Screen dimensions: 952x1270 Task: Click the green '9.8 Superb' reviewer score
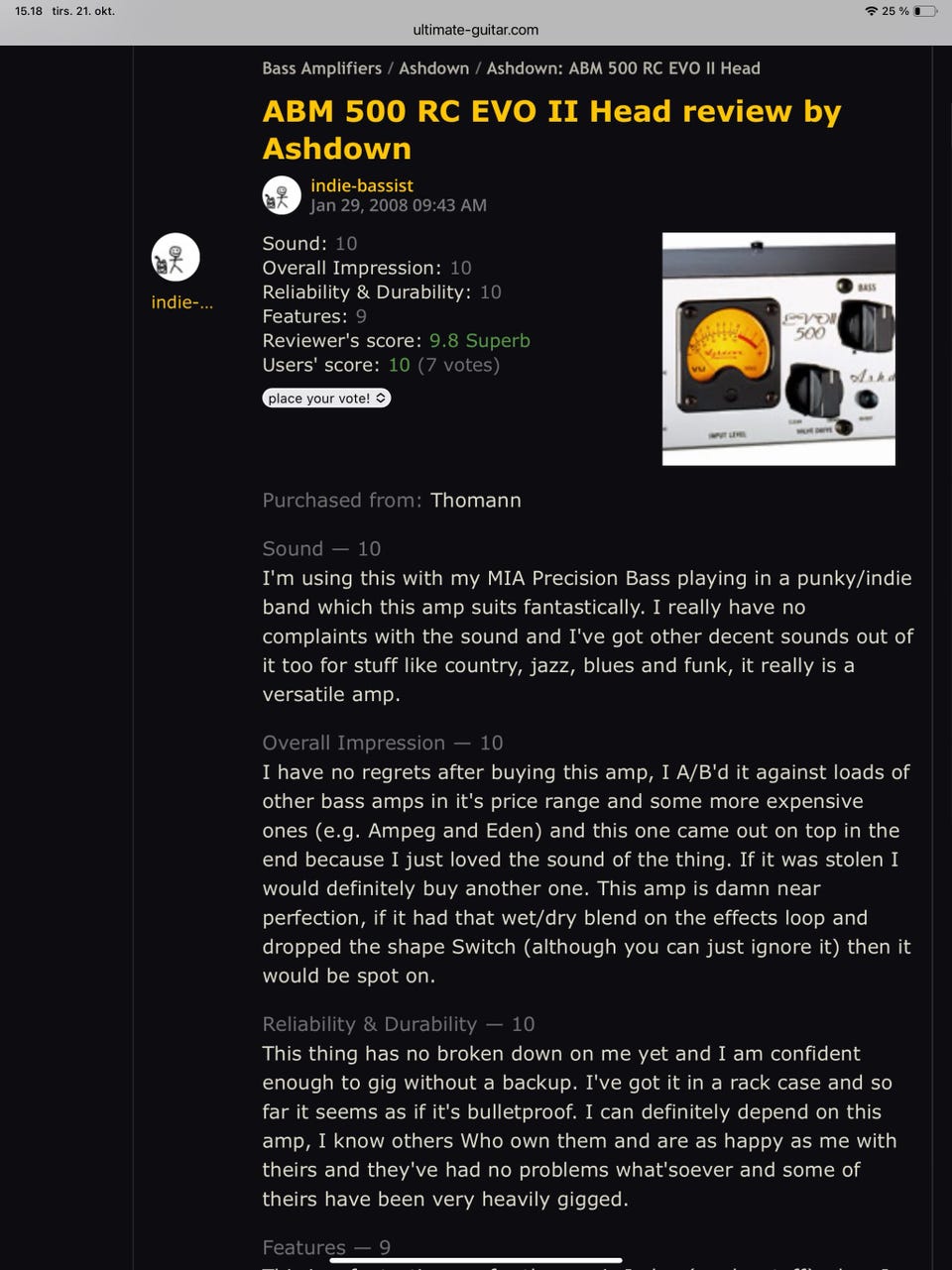[479, 340]
